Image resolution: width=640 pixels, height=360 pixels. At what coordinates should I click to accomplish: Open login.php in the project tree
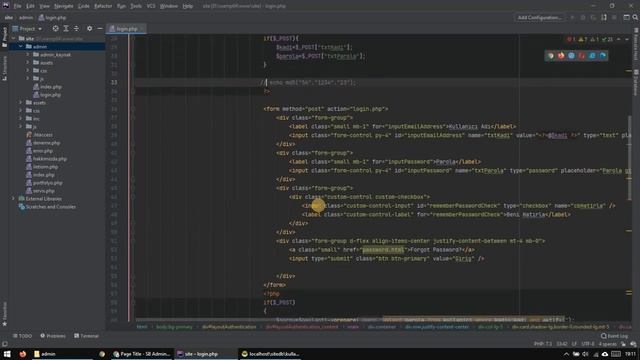pos(47,95)
